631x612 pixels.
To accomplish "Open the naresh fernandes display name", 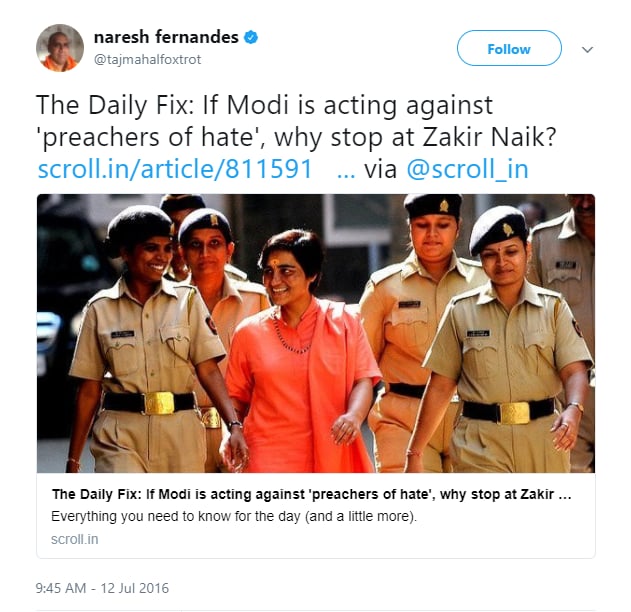I will (x=166, y=38).
